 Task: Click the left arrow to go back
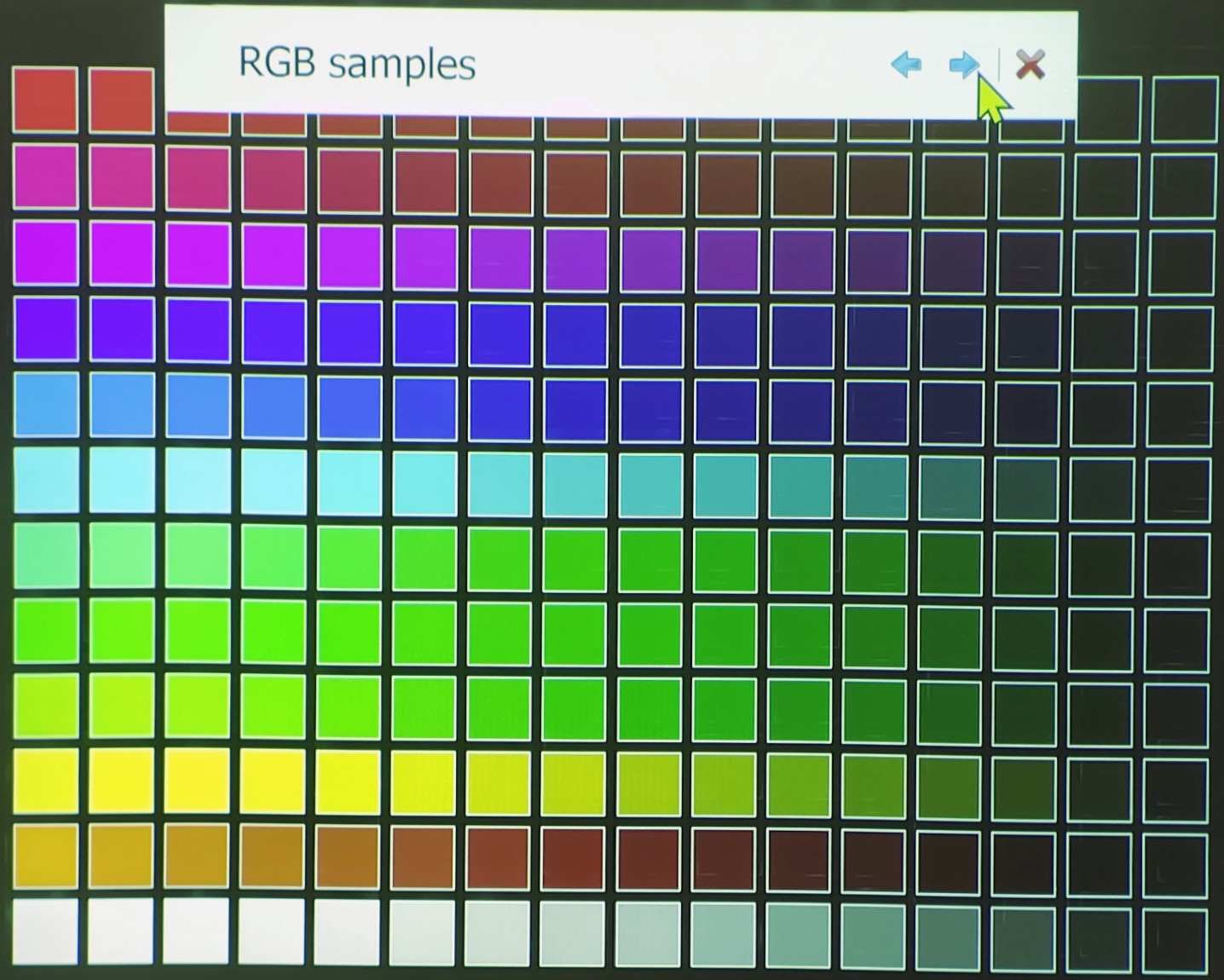click(x=906, y=64)
